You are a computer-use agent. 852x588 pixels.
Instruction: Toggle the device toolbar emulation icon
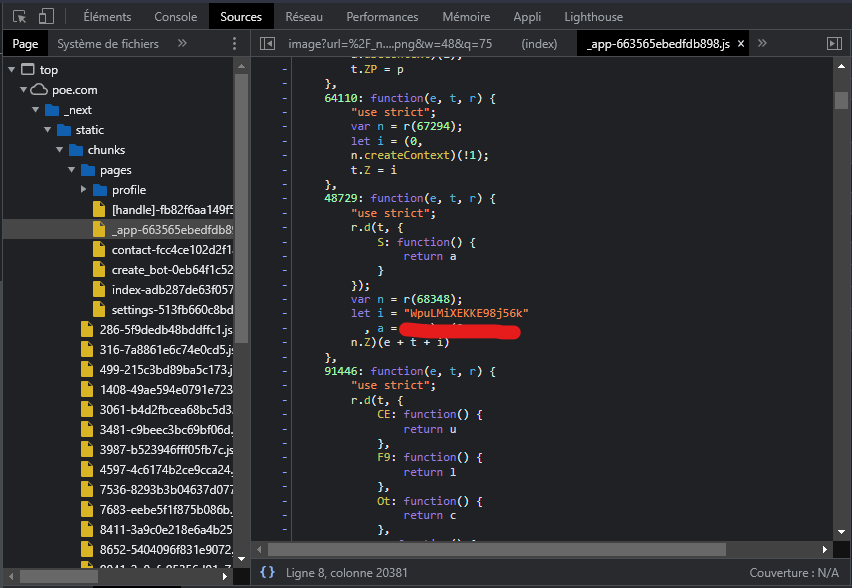click(x=47, y=17)
